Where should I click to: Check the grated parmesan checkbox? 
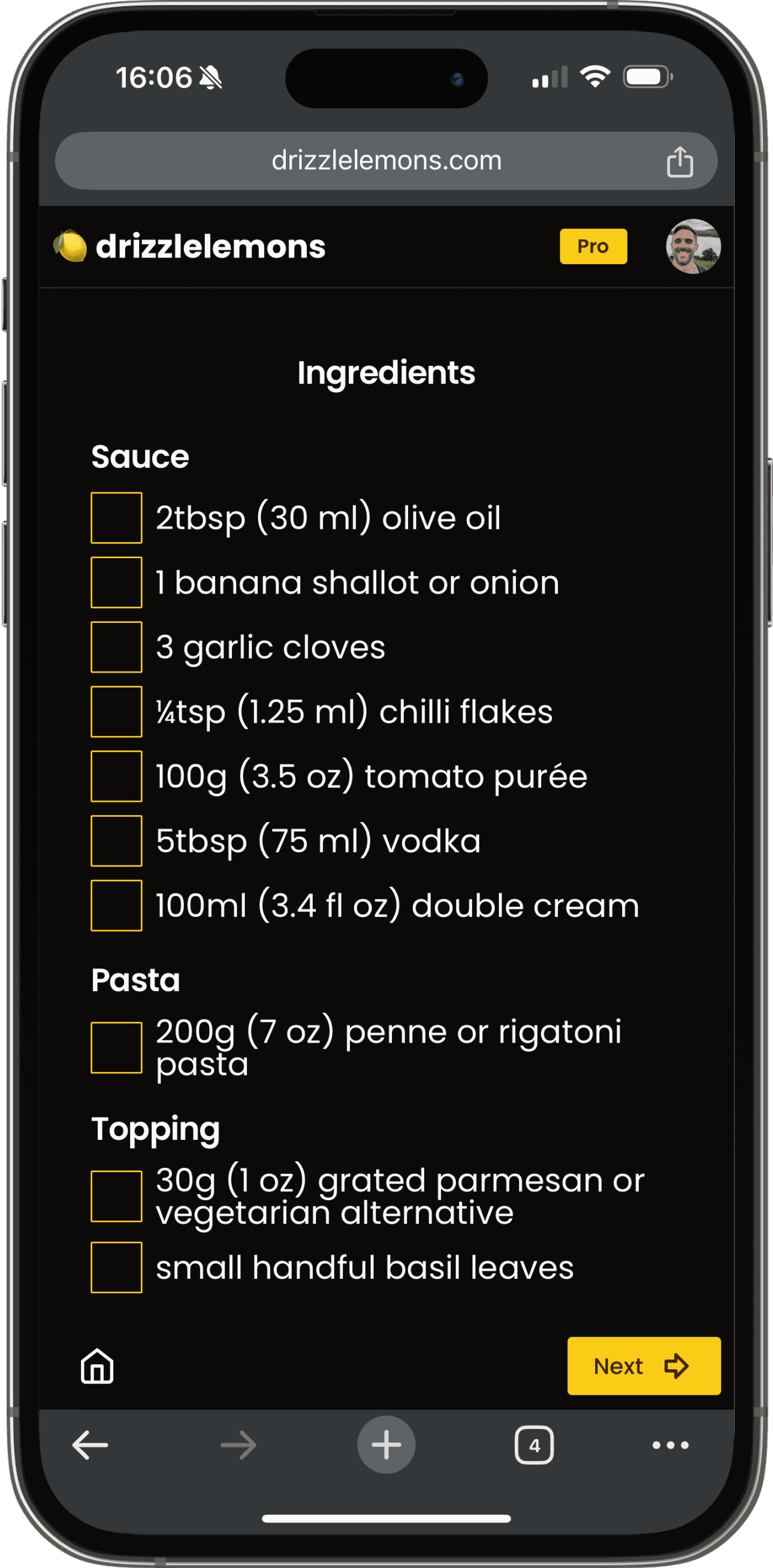point(116,1196)
